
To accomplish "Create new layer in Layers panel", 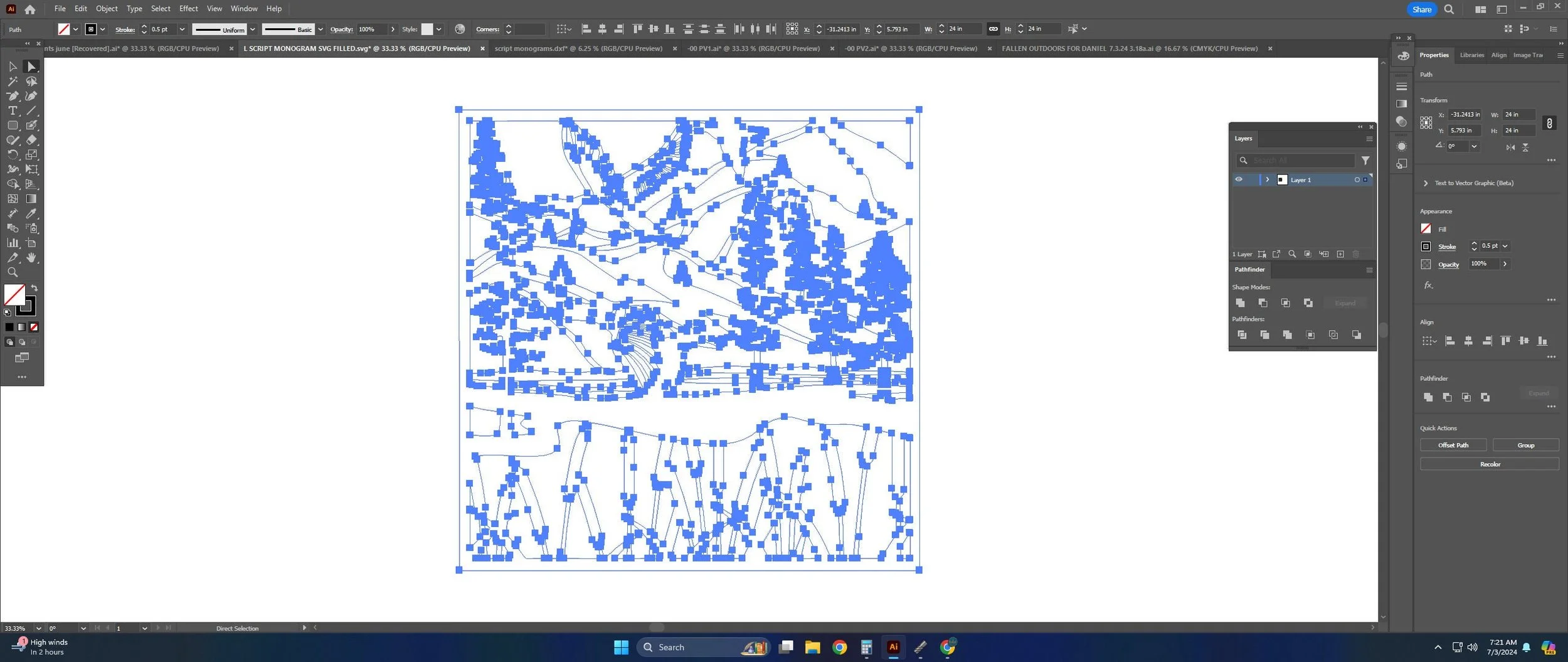I will [x=1340, y=254].
